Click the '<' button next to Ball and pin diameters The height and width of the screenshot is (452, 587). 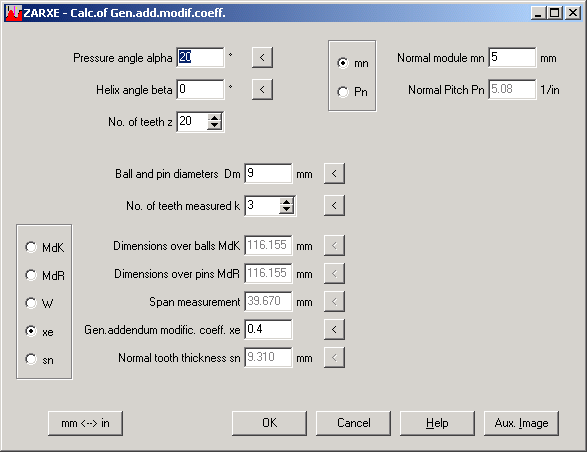(x=334, y=174)
